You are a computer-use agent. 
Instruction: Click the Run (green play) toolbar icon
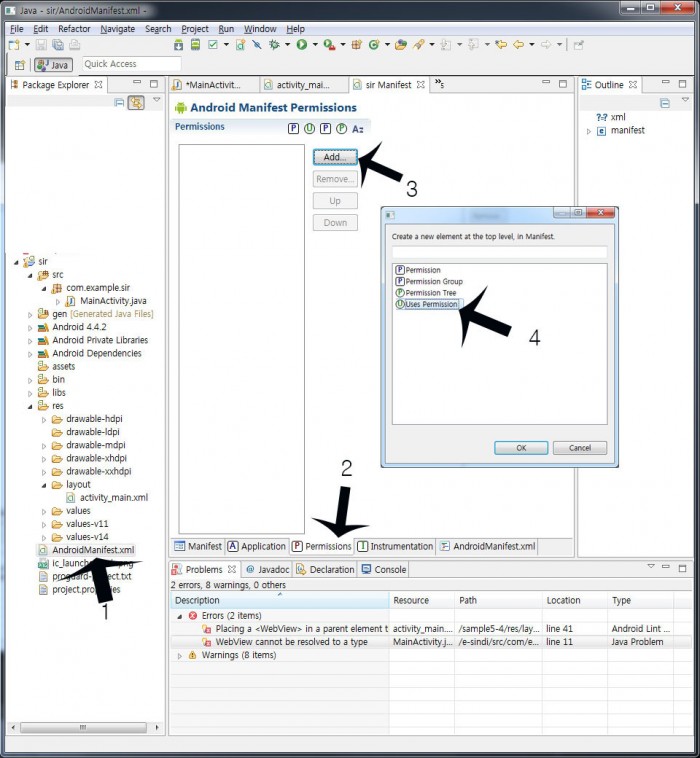pos(302,45)
